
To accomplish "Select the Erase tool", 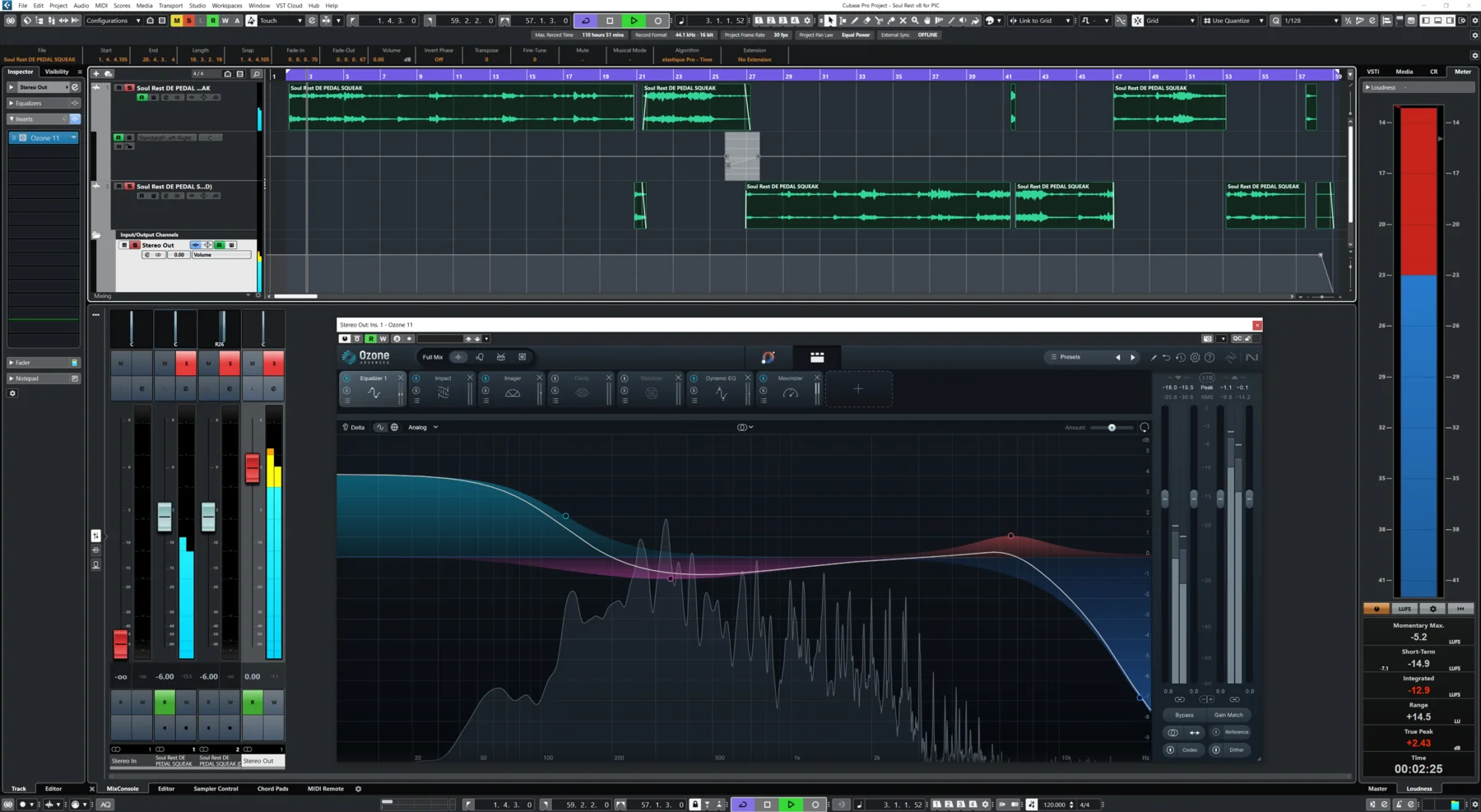I will point(866,21).
